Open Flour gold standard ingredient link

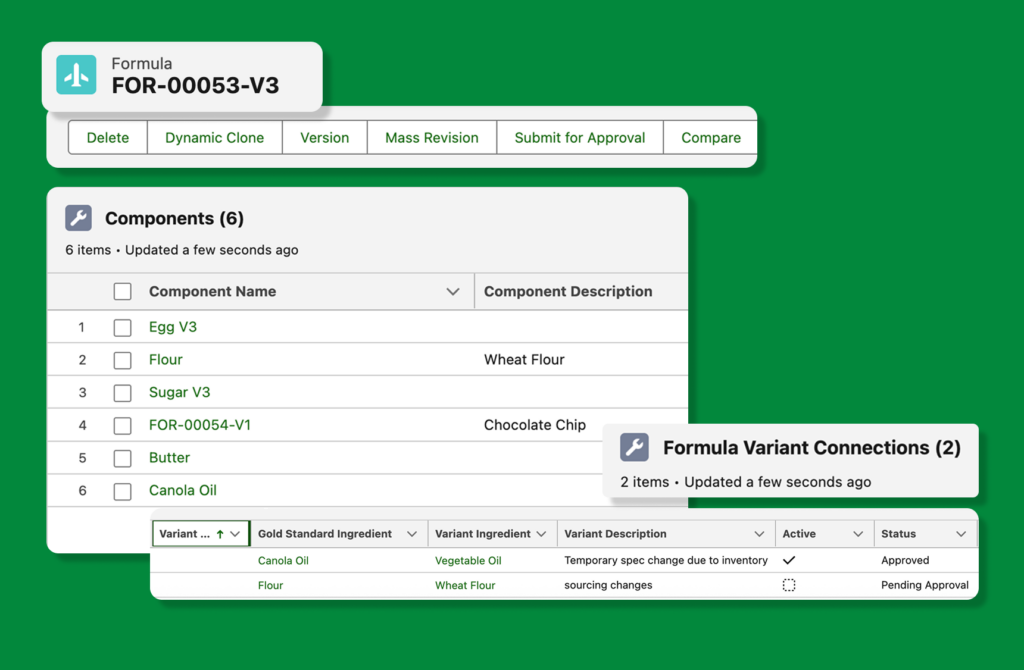tap(270, 585)
